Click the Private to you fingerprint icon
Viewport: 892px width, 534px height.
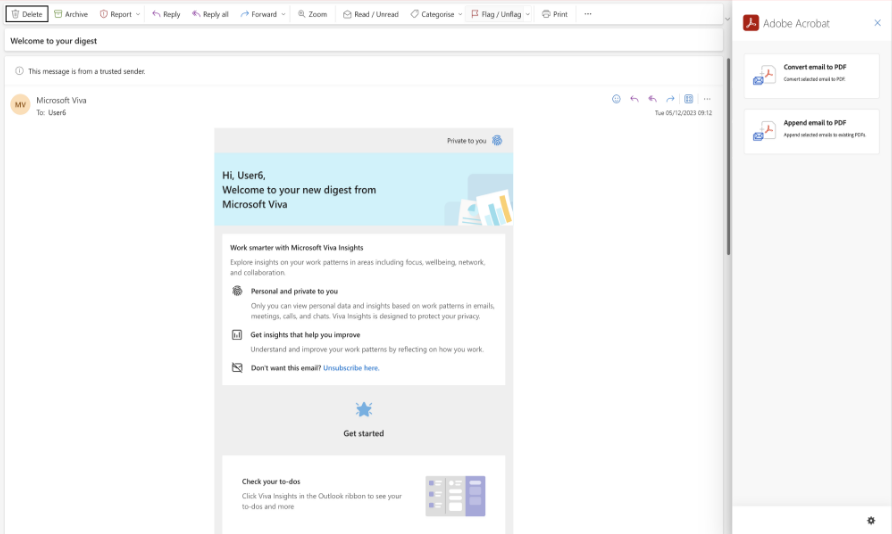click(x=497, y=140)
